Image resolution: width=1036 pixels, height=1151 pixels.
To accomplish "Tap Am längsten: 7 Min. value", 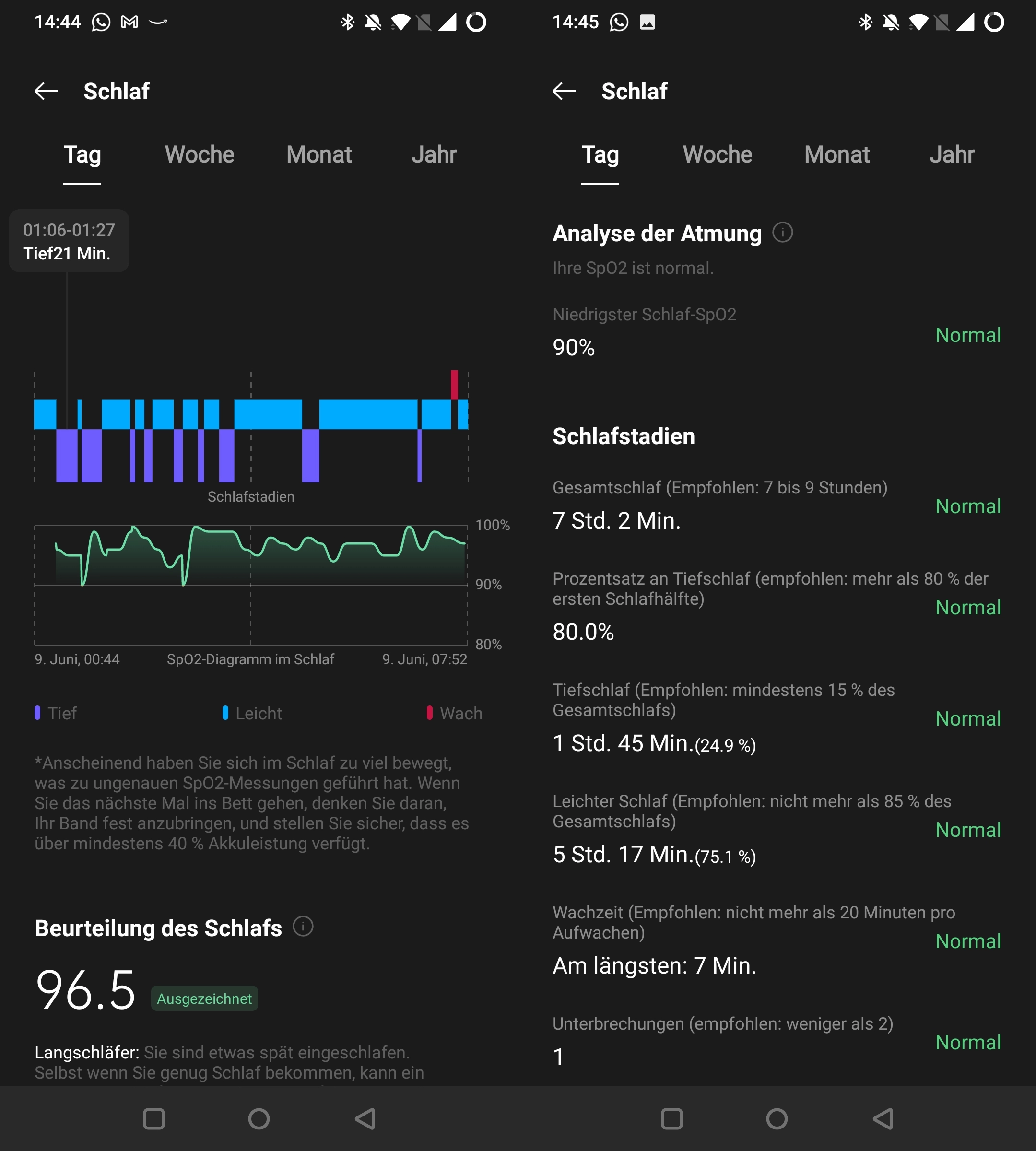I will click(x=655, y=965).
